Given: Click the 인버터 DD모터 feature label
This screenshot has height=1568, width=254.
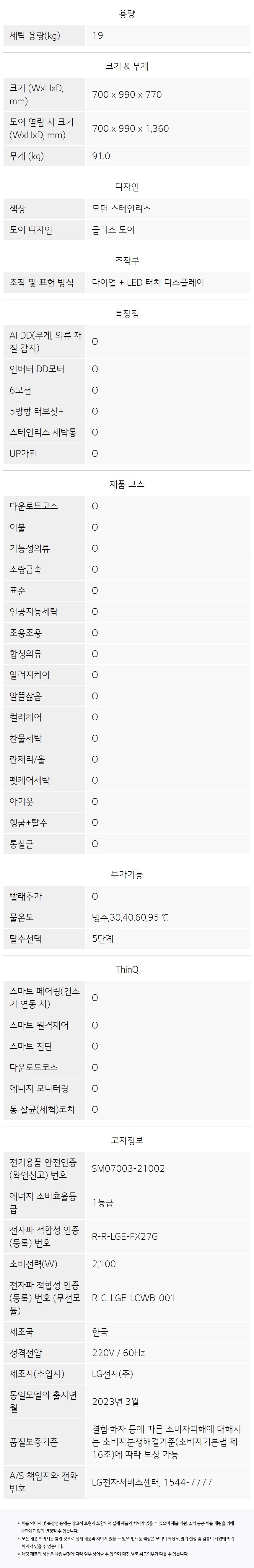Looking at the screenshot, I should (x=37, y=369).
